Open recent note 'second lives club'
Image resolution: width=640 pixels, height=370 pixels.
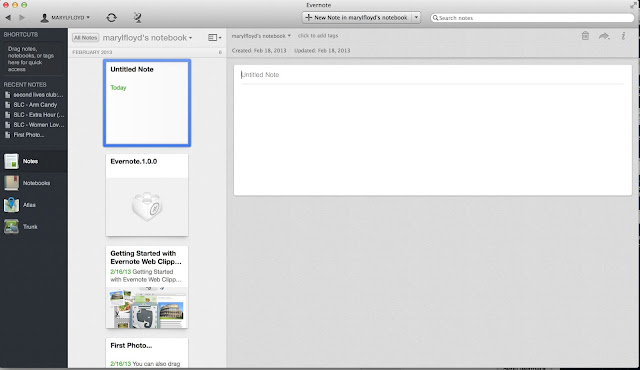click(x=34, y=95)
